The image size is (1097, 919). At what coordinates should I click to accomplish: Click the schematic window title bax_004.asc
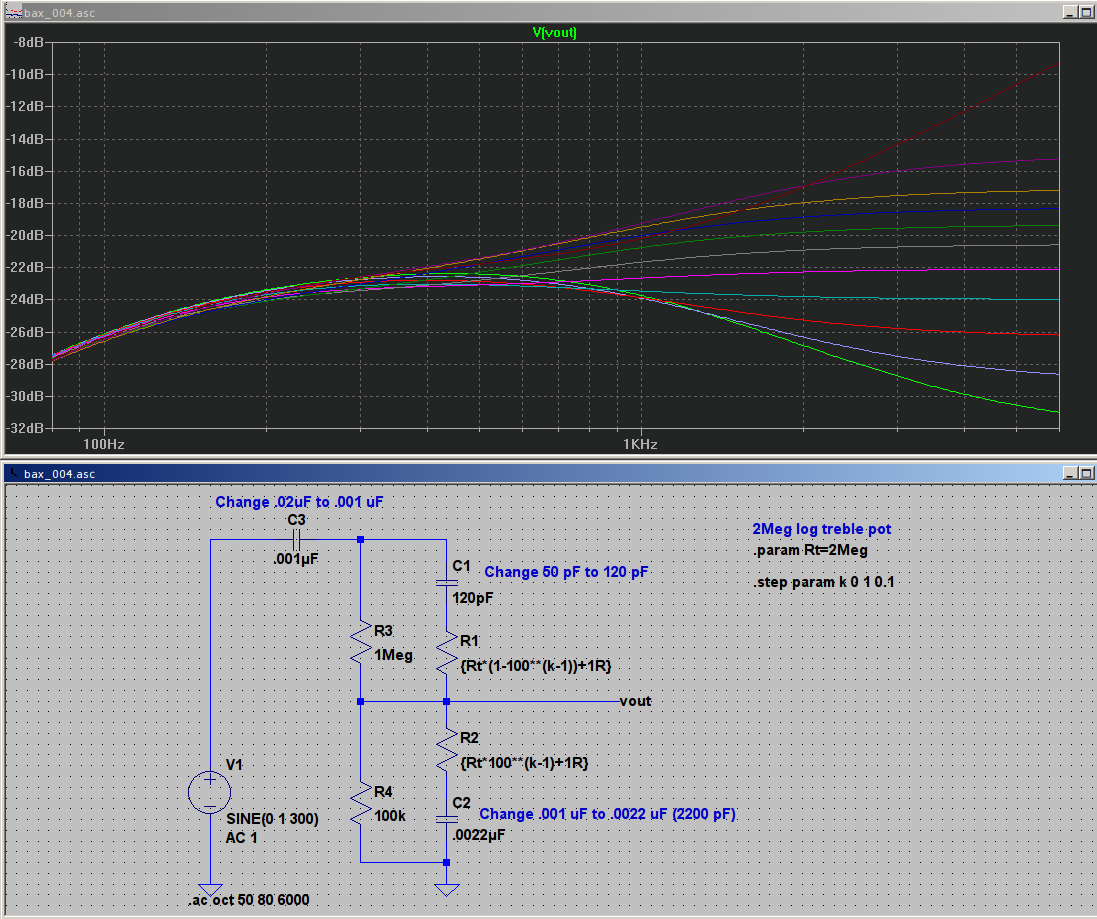(59, 474)
